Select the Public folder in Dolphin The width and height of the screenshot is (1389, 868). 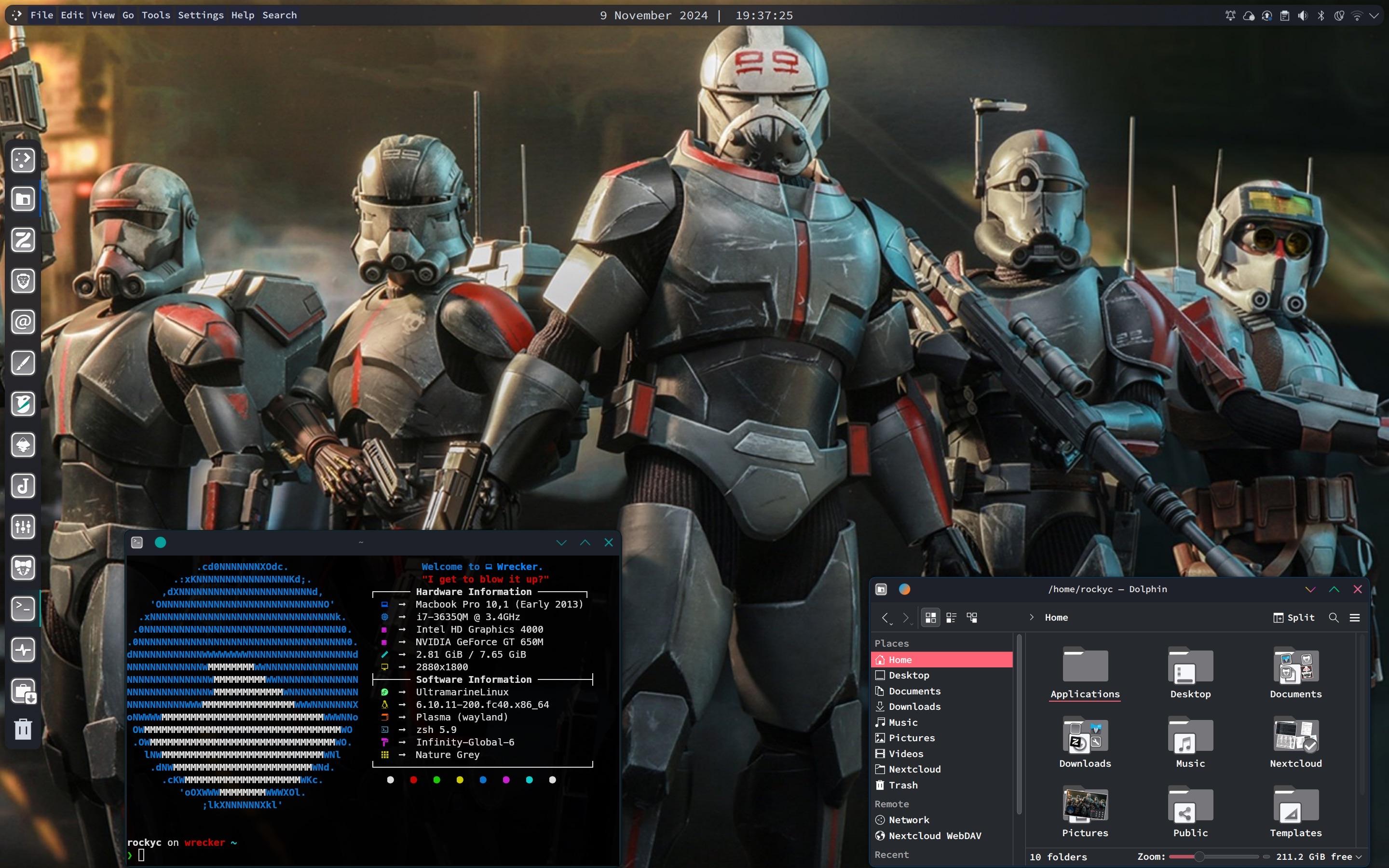1190,812
